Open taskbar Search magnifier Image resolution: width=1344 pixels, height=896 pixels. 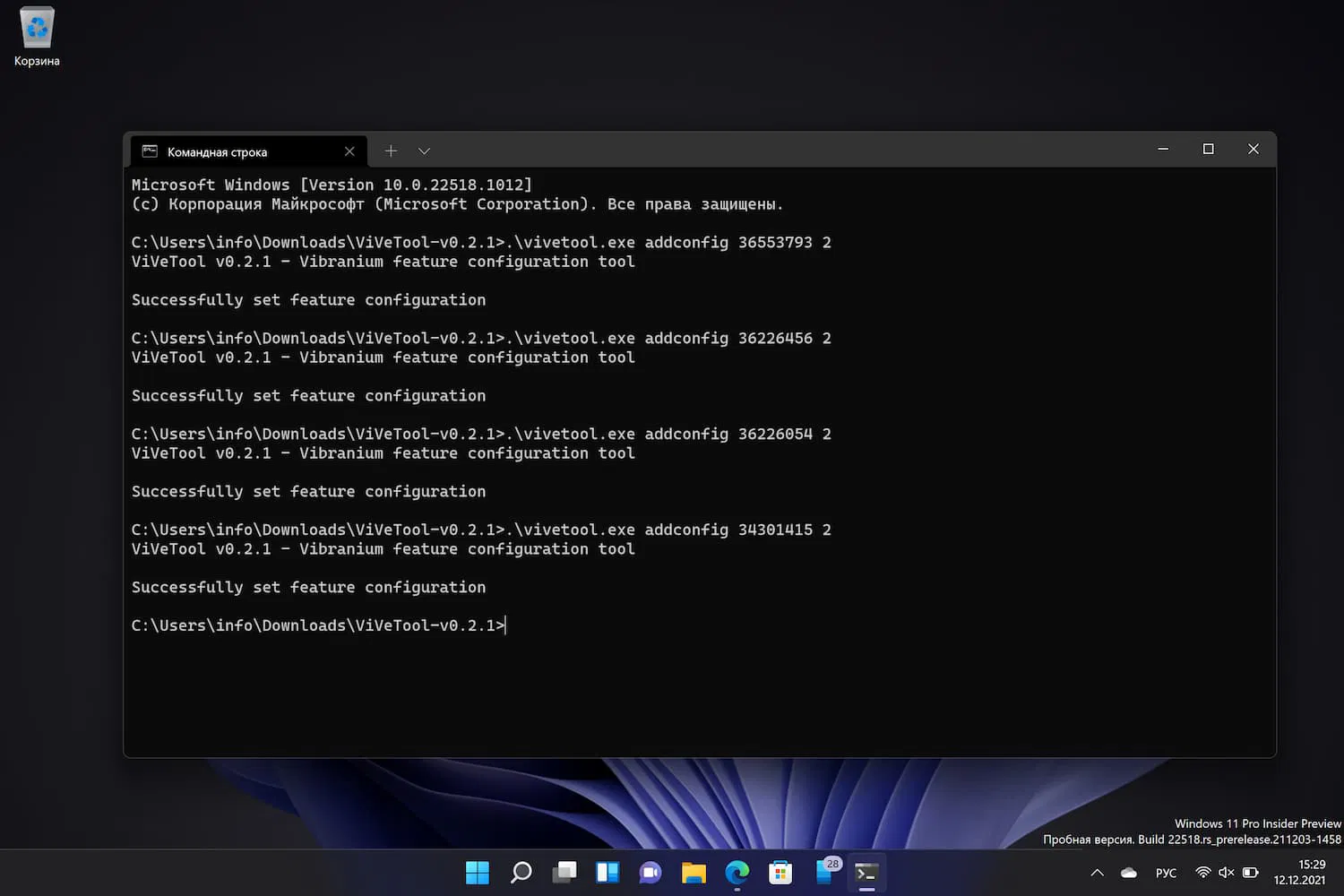521,873
